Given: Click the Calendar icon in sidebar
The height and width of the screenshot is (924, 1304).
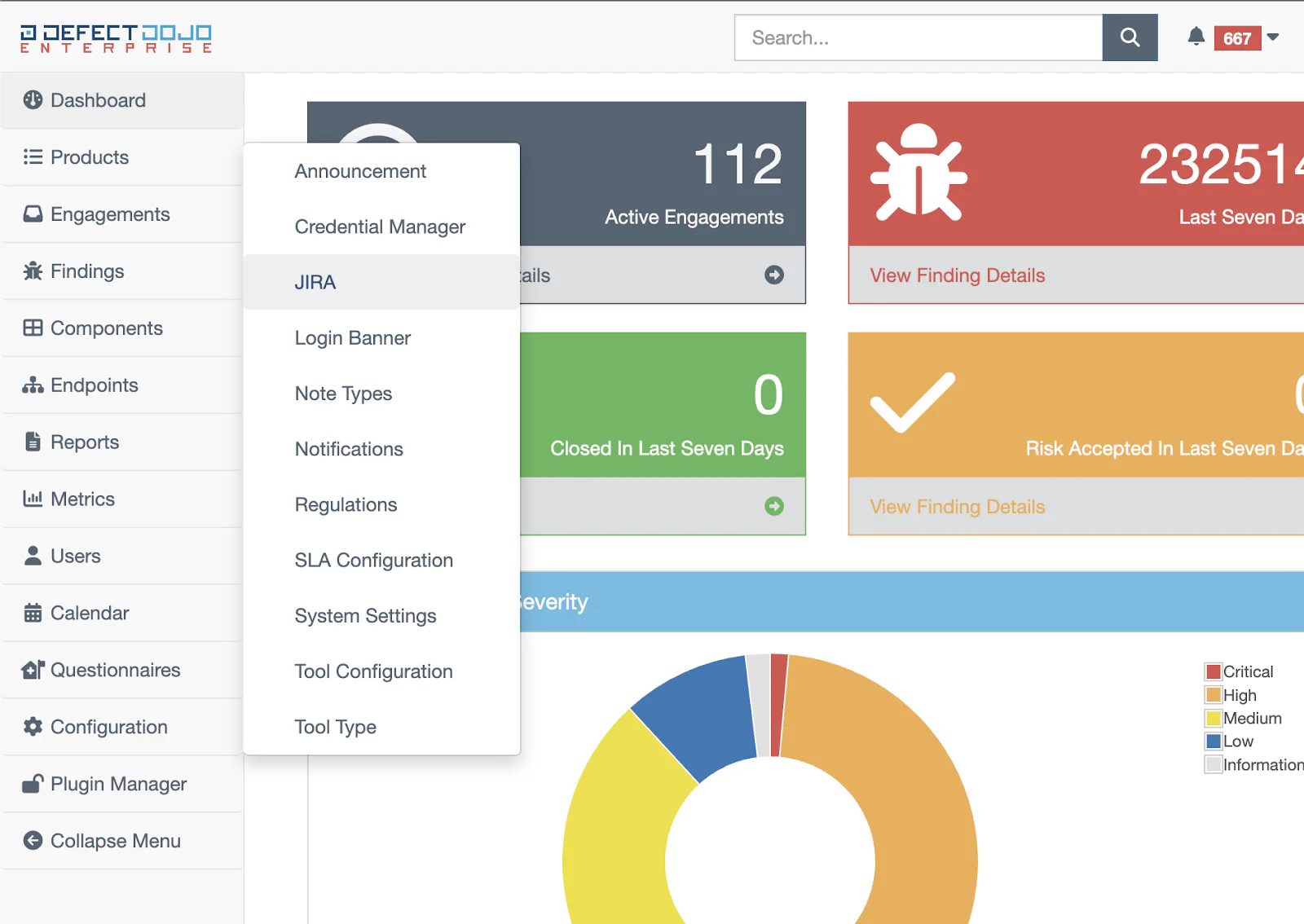Looking at the screenshot, I should click(x=33, y=614).
